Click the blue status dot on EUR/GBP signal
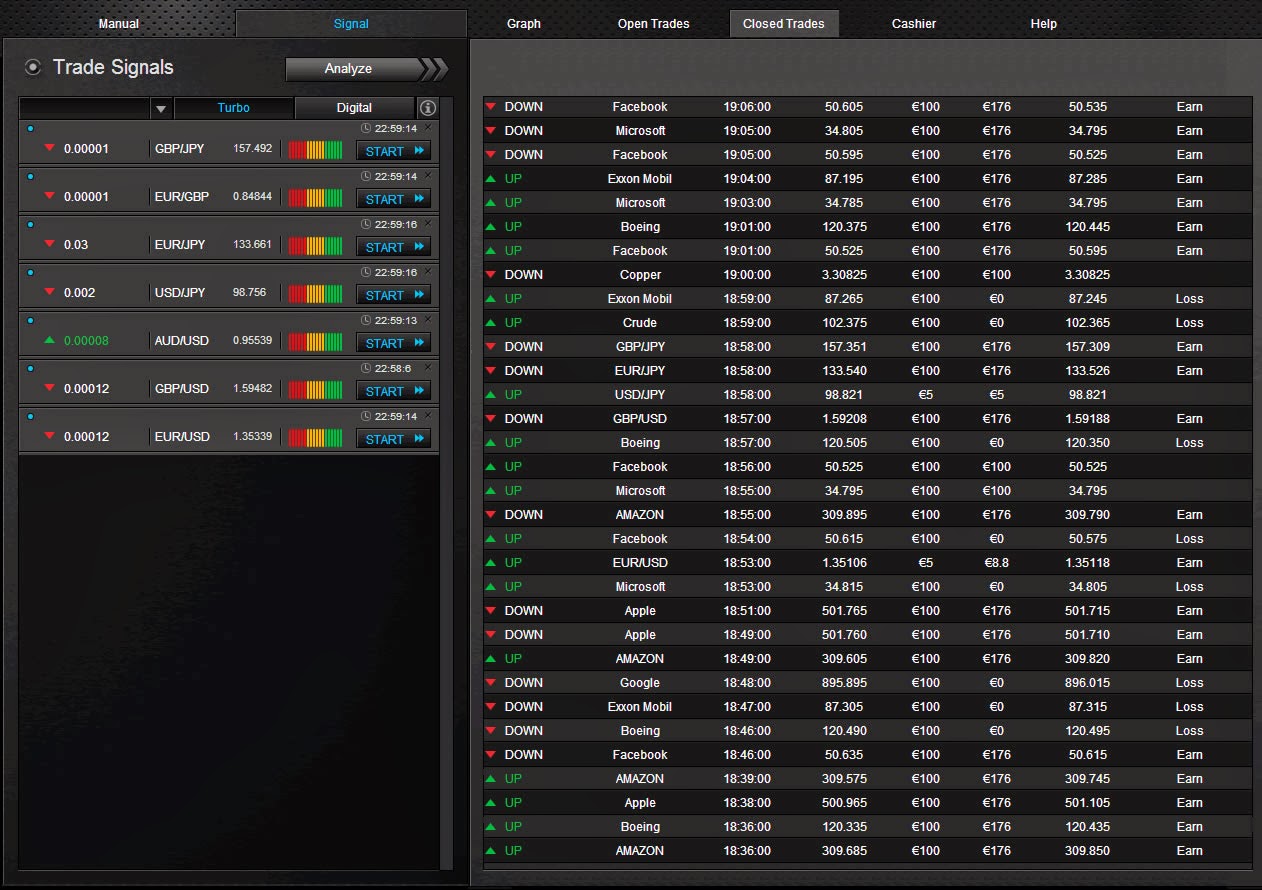Image resolution: width=1262 pixels, height=890 pixels. tap(30, 176)
